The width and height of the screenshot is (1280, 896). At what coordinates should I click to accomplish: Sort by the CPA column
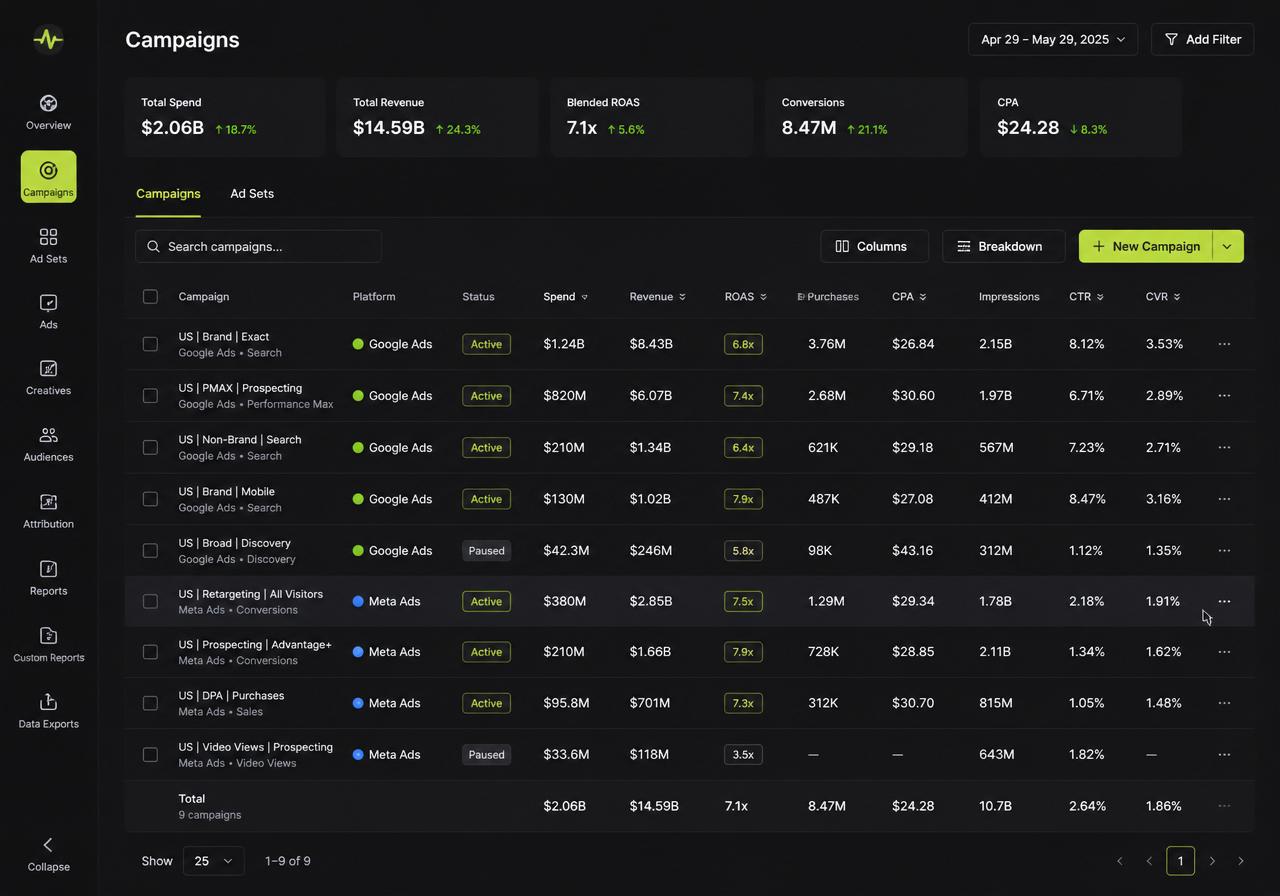tap(909, 297)
